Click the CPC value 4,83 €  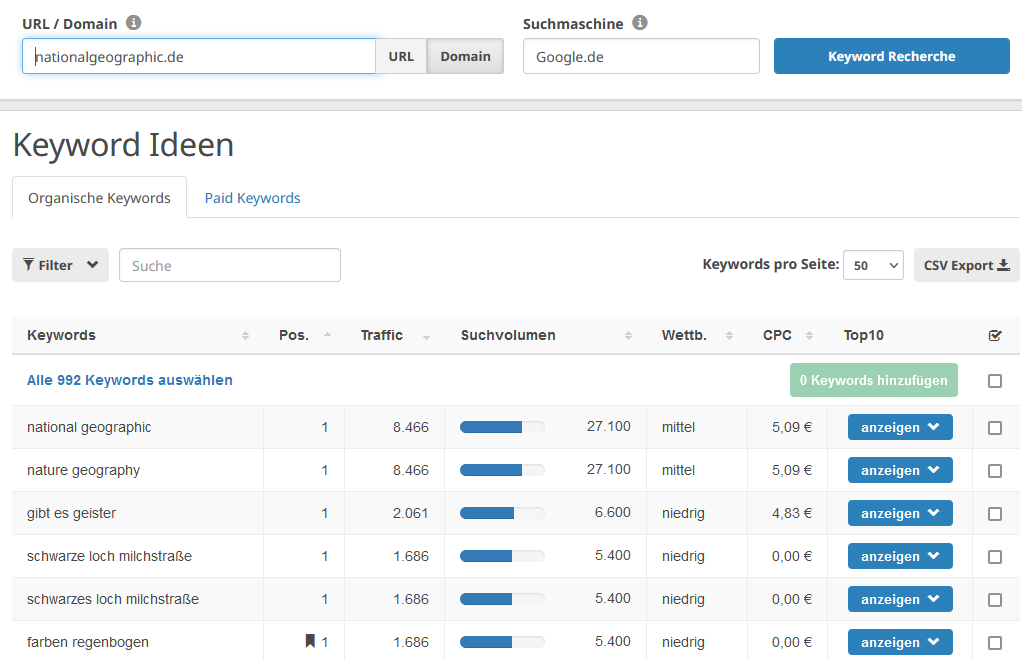[792, 513]
